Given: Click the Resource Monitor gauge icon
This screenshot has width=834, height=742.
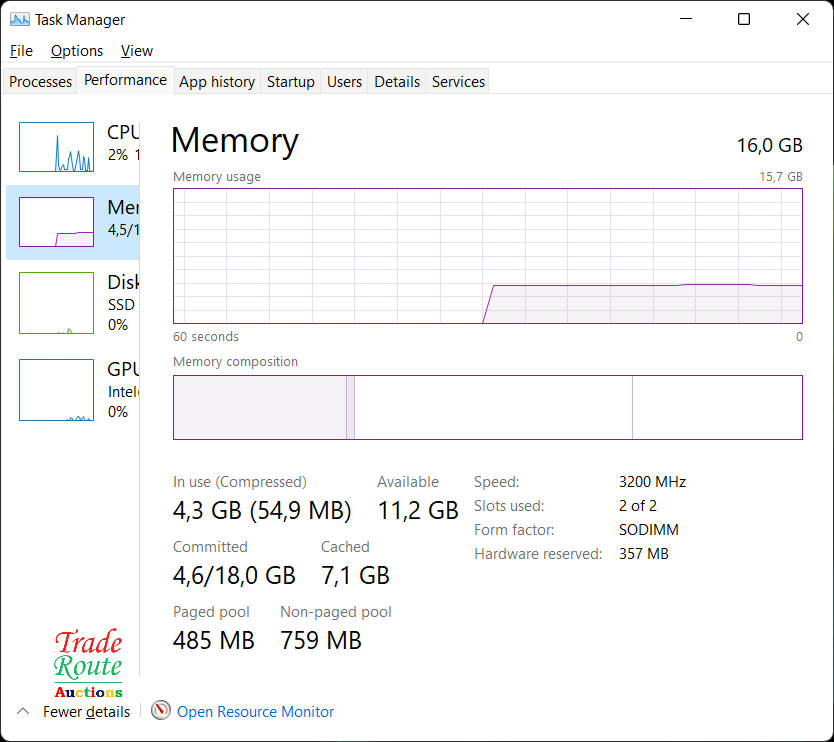Looking at the screenshot, I should (x=161, y=711).
